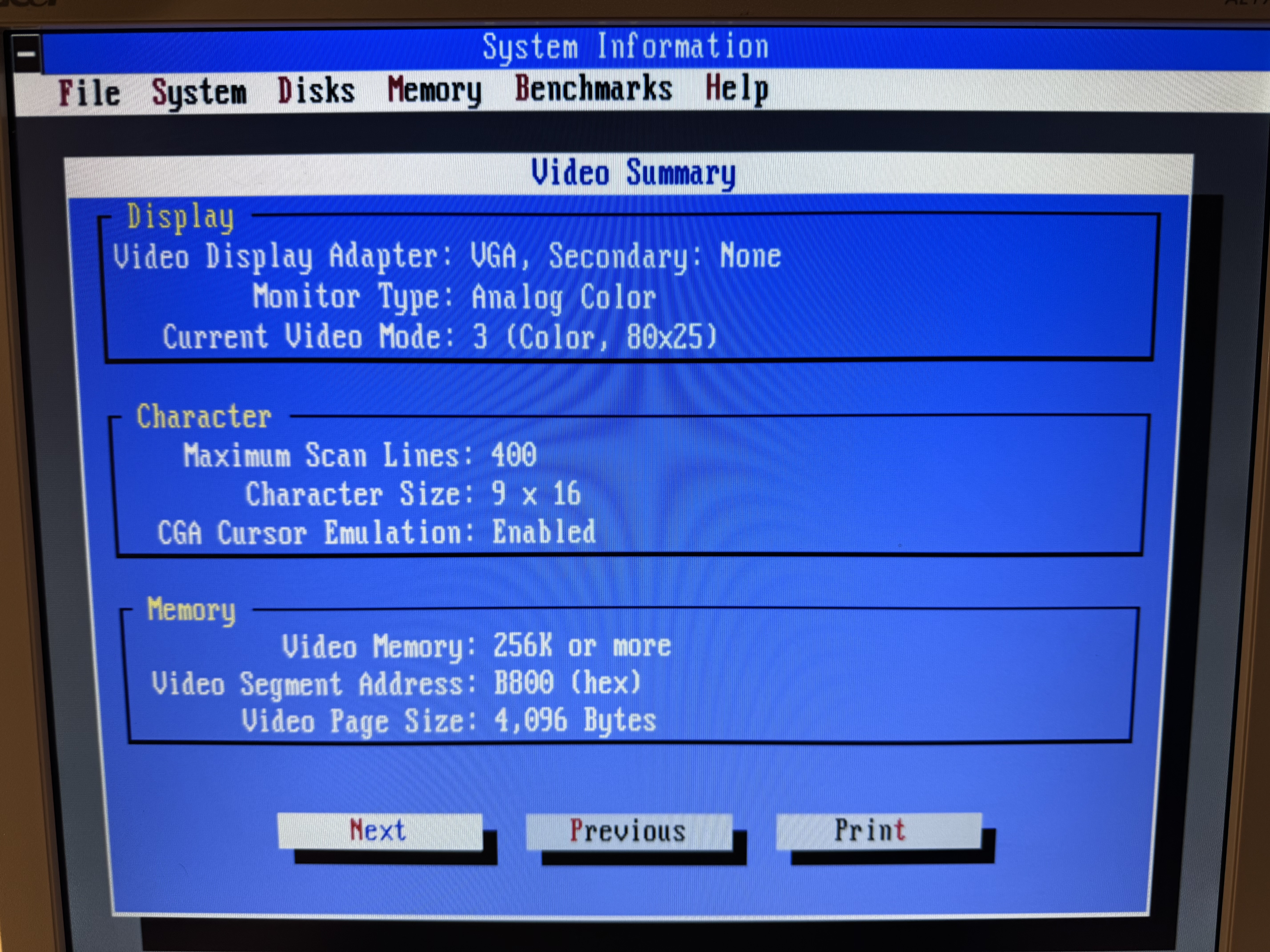Click the Character Size 9 x 16 value
1270x952 pixels.
click(x=536, y=494)
